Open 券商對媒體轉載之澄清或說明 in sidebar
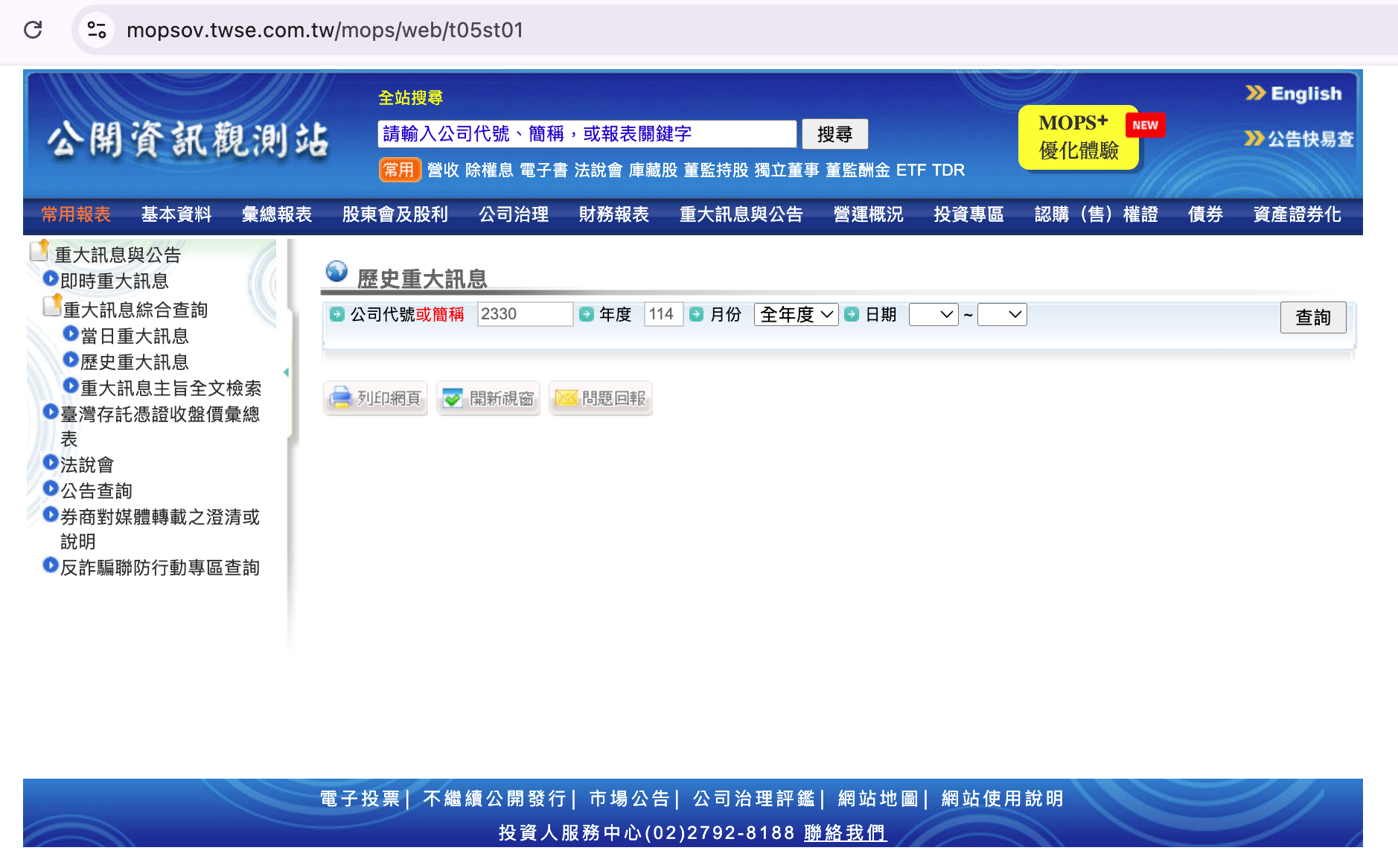The image size is (1398, 868). point(160,529)
